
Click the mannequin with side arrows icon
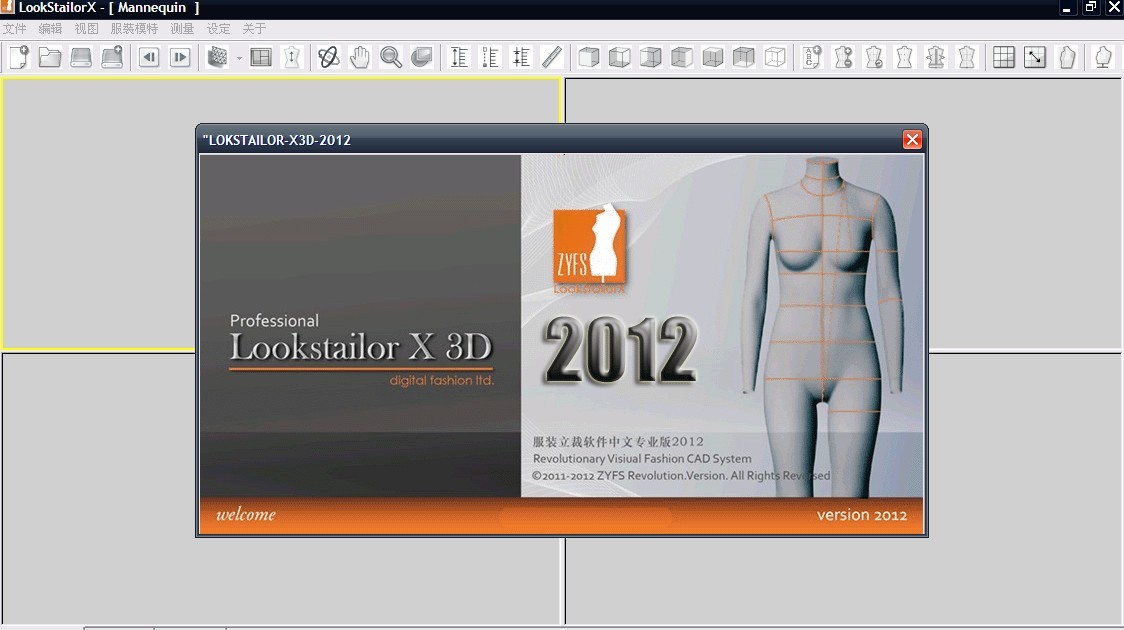(x=935, y=57)
